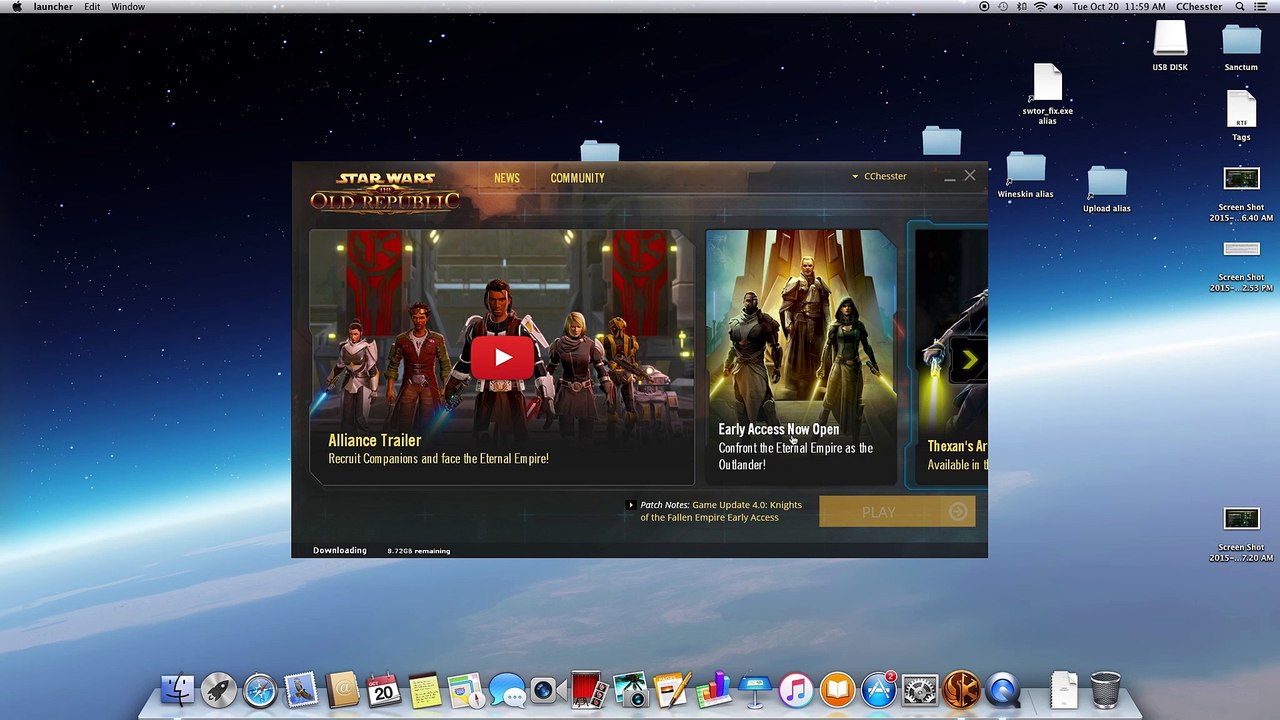Minimize the SWTOR launcher window
Image resolution: width=1280 pixels, height=720 pixels.
pos(949,177)
